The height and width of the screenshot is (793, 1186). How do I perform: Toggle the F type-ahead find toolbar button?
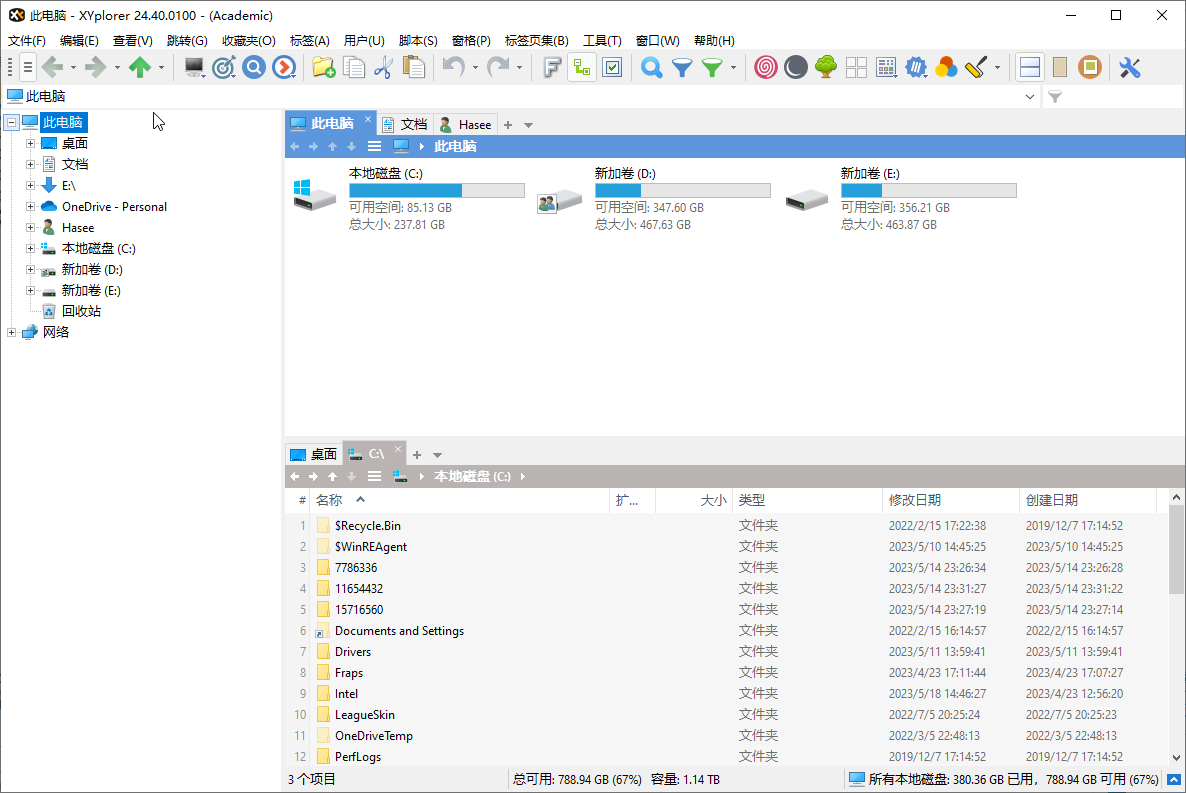coord(552,67)
